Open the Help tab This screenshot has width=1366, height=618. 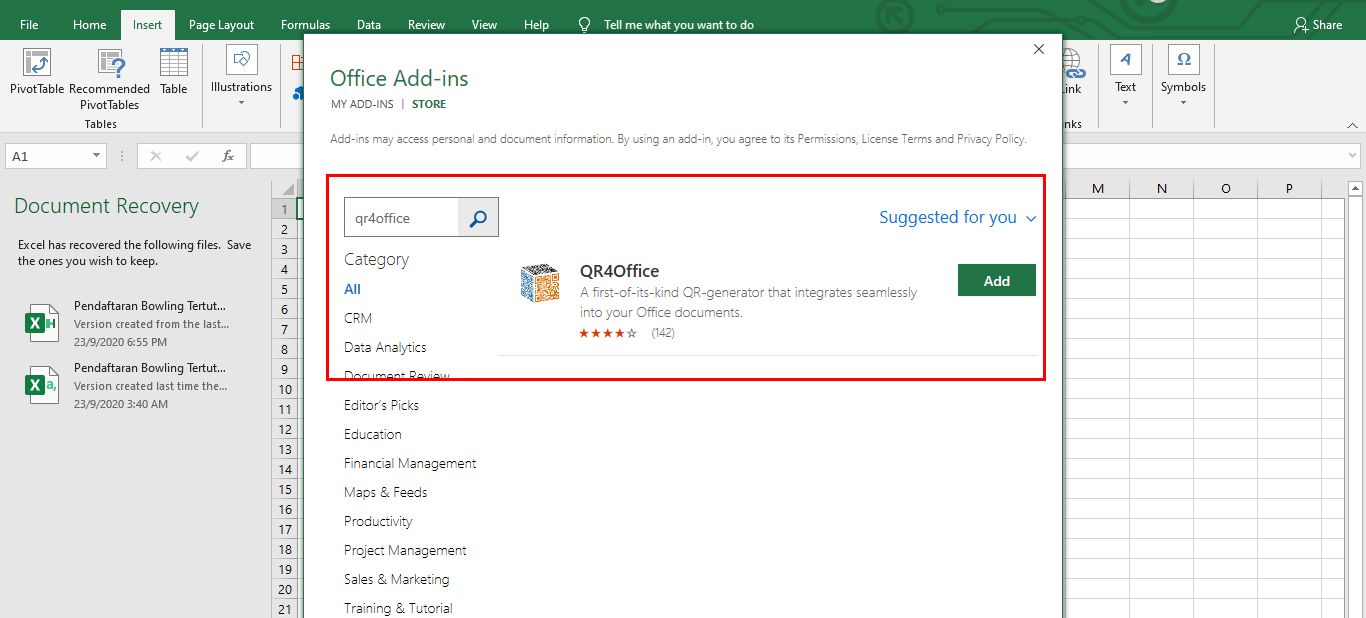536,25
